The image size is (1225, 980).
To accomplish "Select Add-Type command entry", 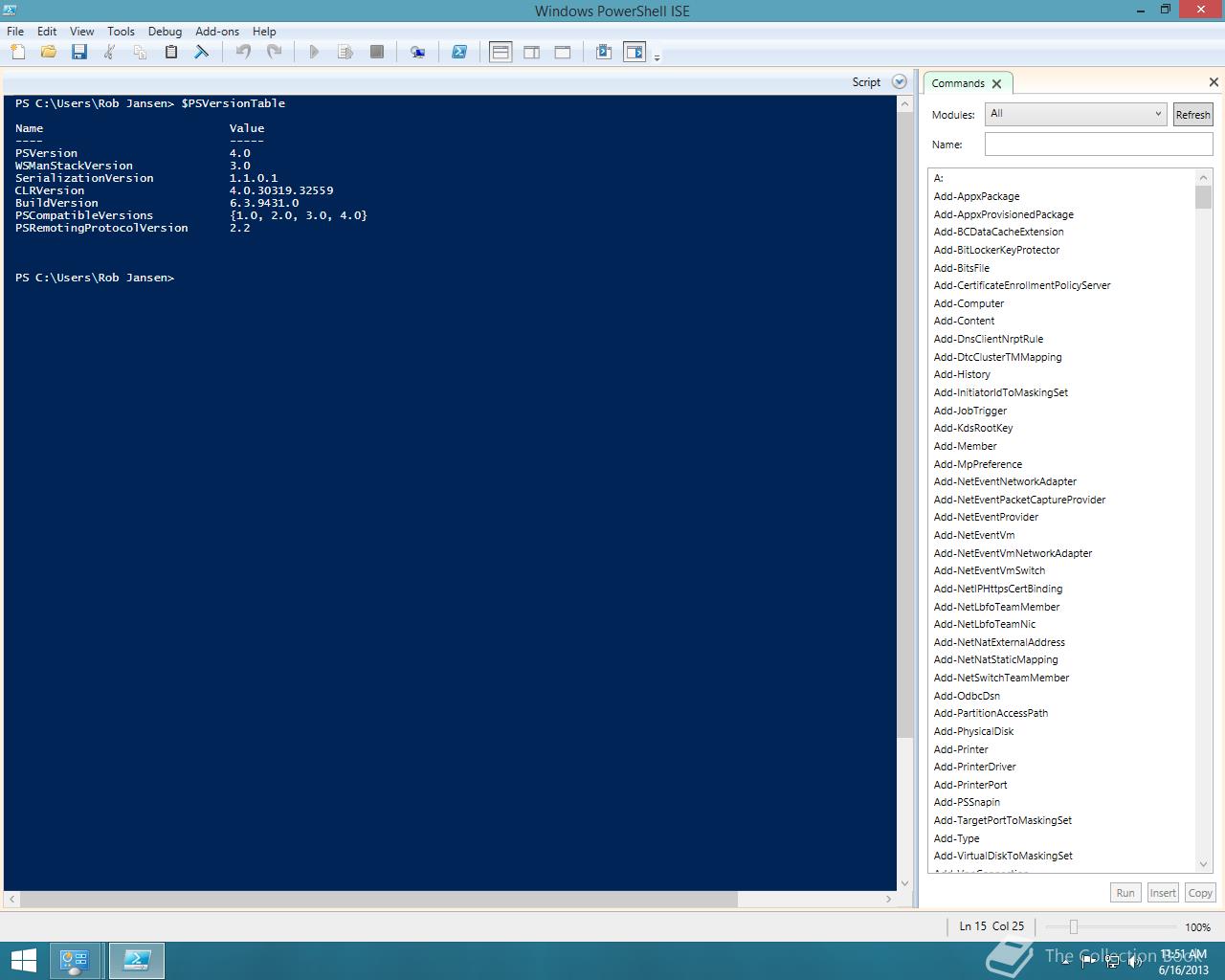I will click(x=956, y=838).
